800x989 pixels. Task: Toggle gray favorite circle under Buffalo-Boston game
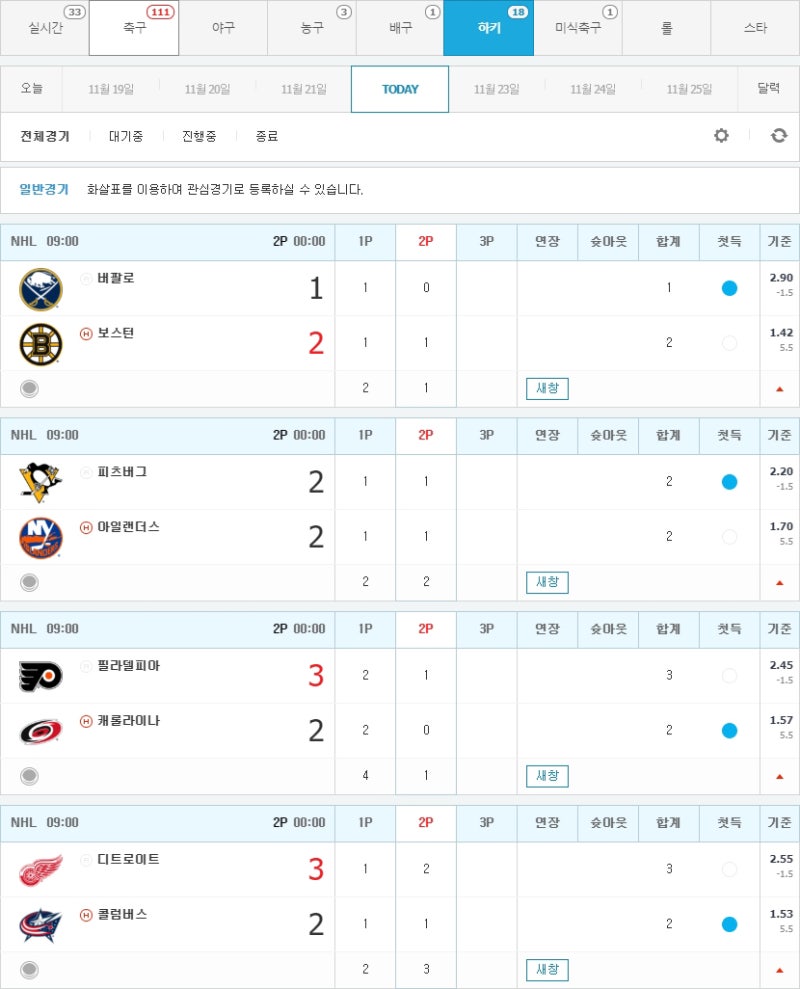click(29, 389)
